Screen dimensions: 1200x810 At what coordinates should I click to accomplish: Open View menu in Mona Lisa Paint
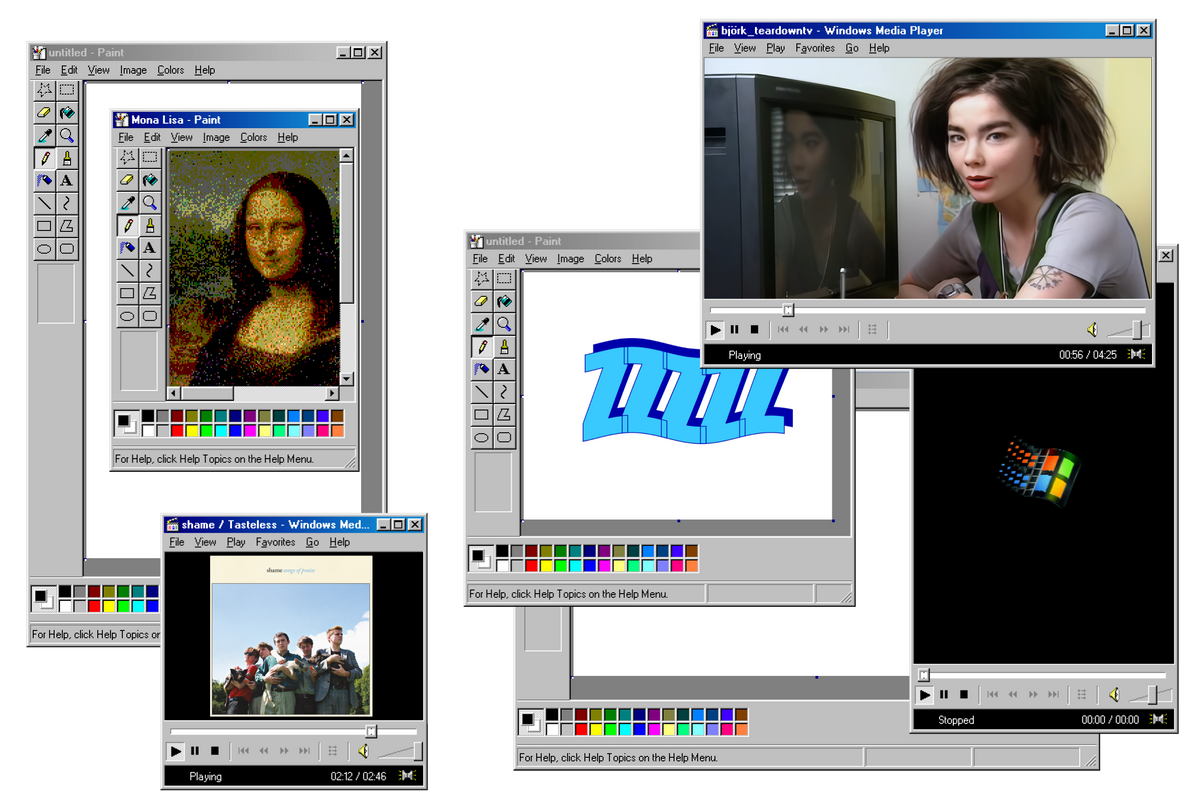pyautogui.click(x=181, y=137)
